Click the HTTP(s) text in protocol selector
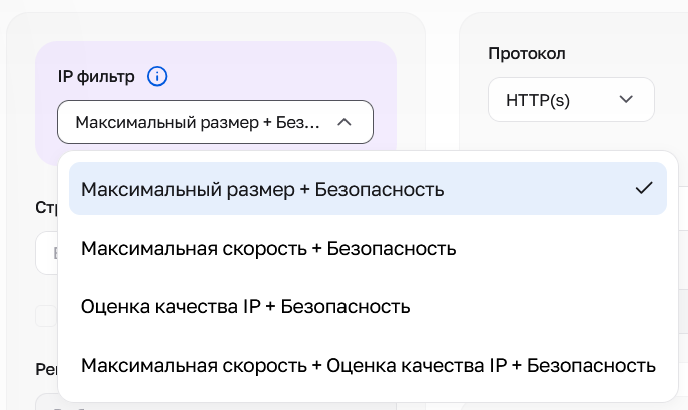688x410 pixels. click(538, 100)
